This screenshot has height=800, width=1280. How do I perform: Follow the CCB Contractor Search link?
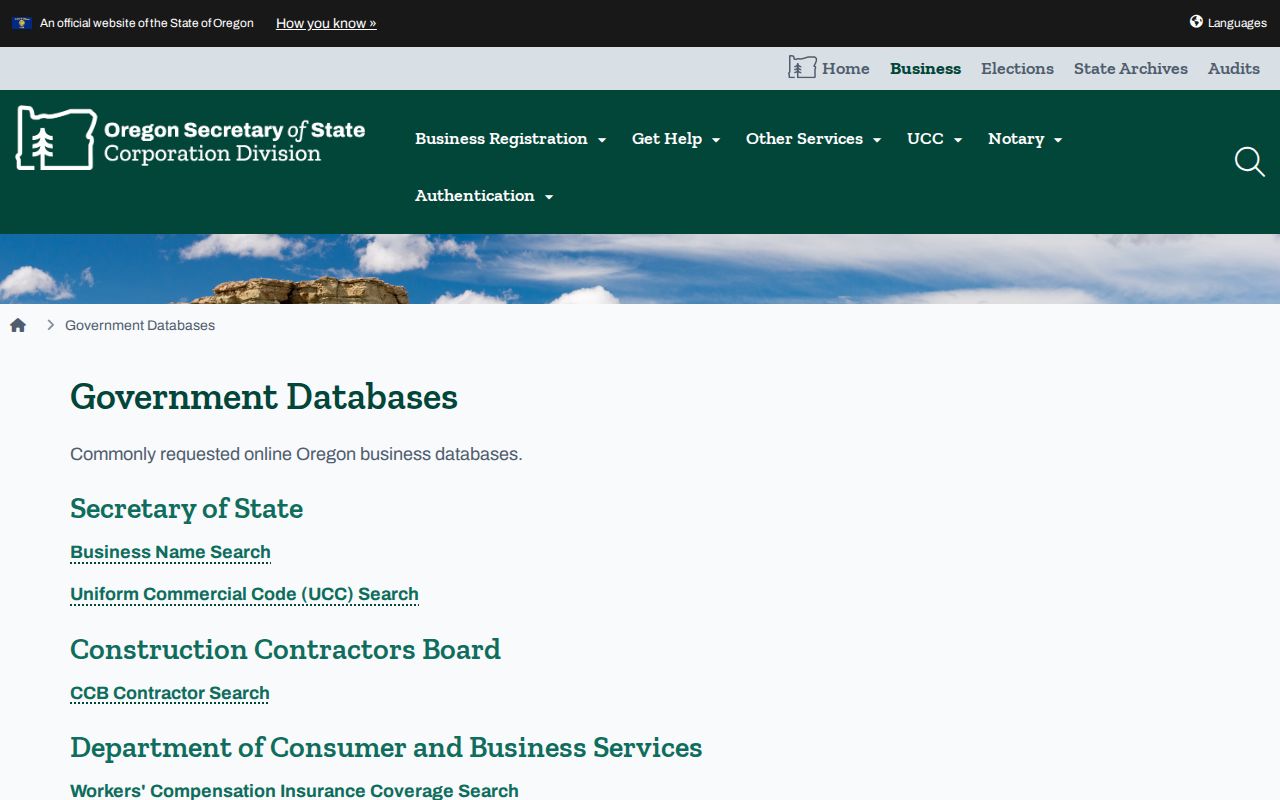tap(170, 693)
